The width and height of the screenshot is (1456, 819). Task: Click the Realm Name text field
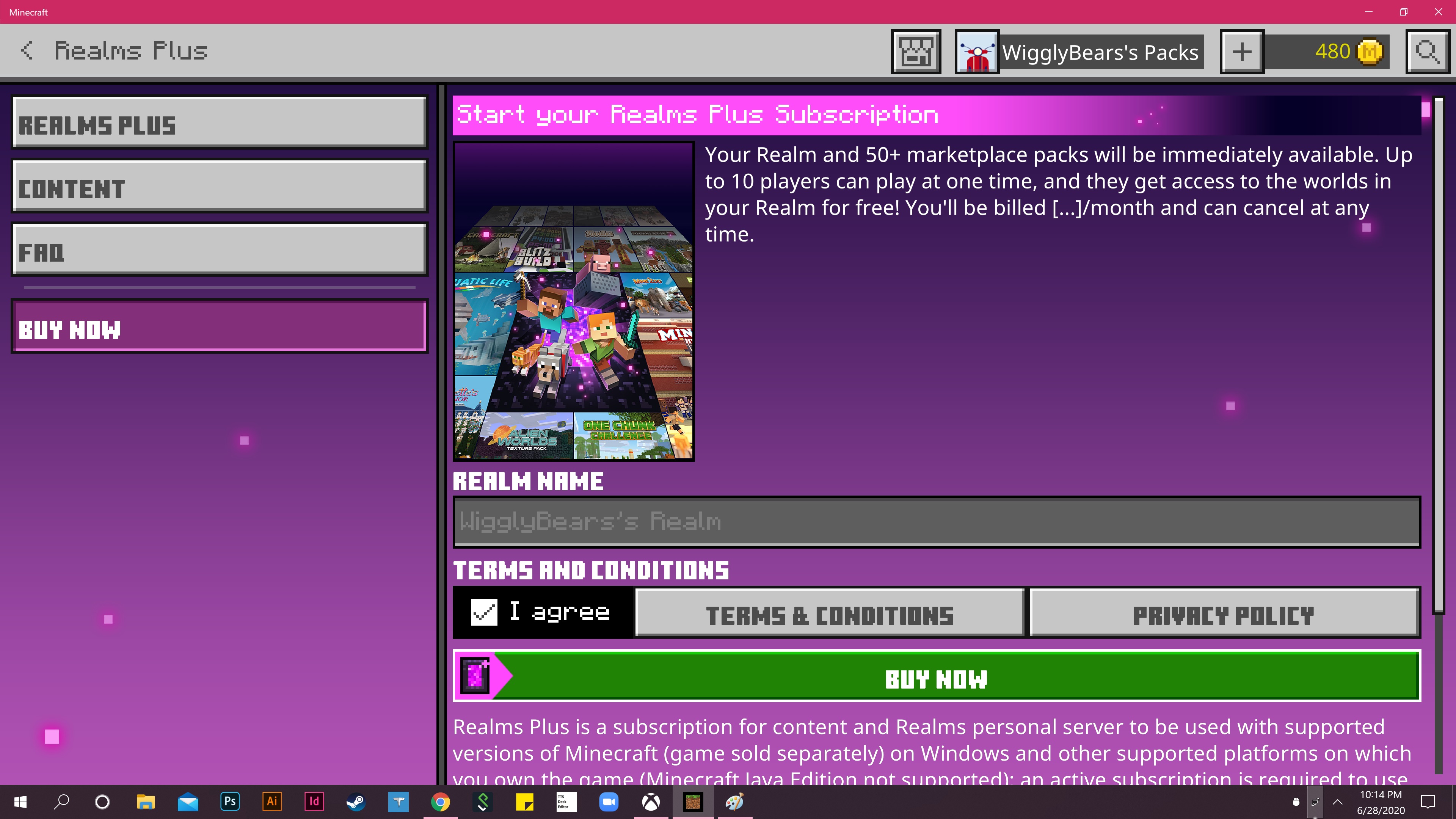pyautogui.click(x=936, y=522)
